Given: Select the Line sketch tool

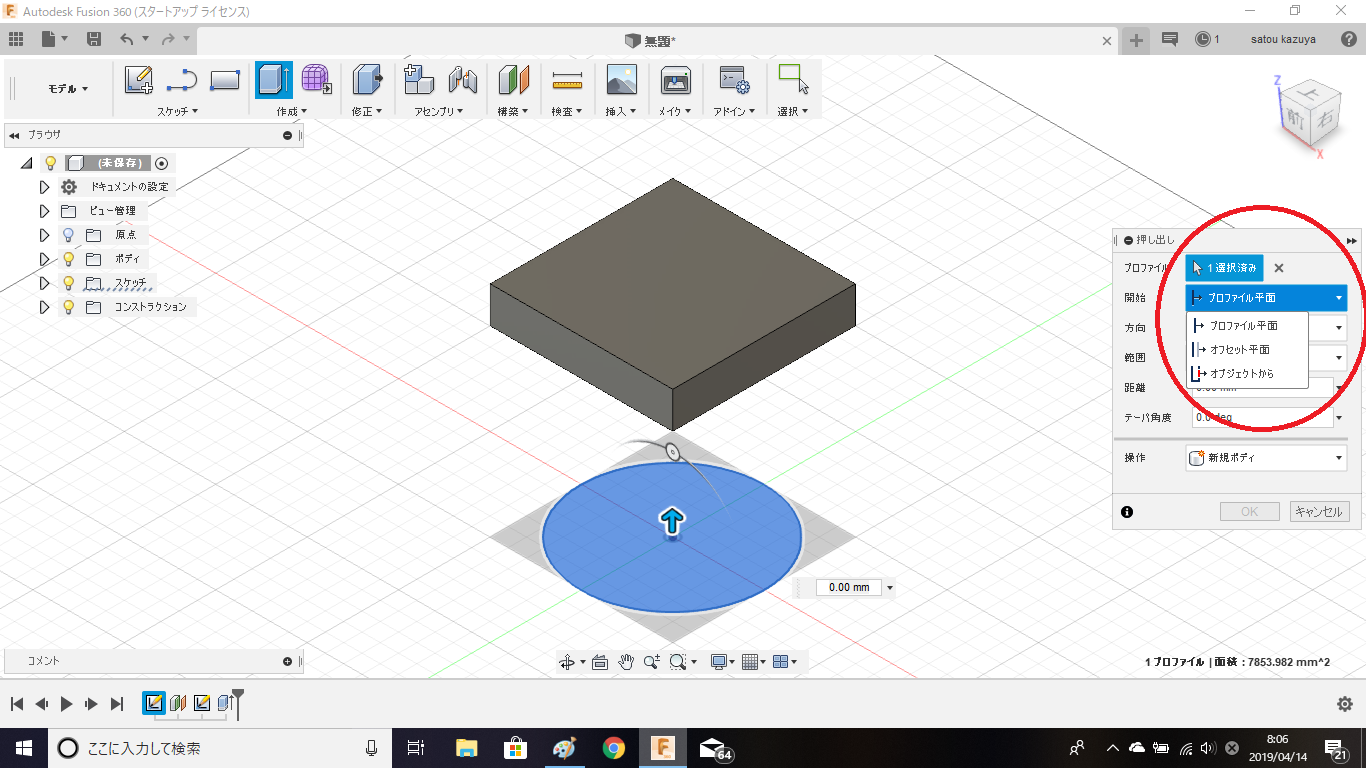Looking at the screenshot, I should [x=182, y=80].
